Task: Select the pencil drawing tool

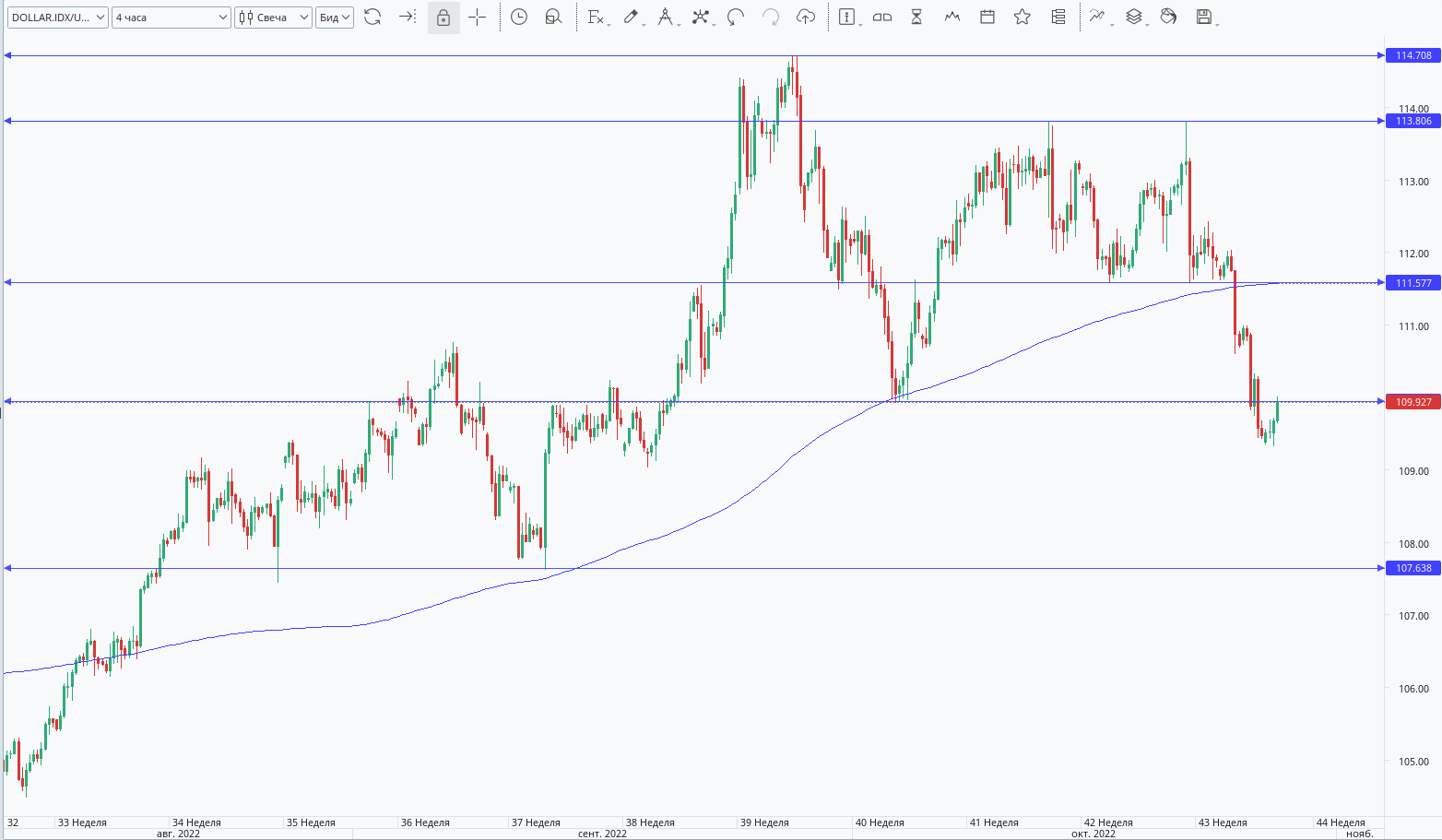Action: [x=632, y=17]
